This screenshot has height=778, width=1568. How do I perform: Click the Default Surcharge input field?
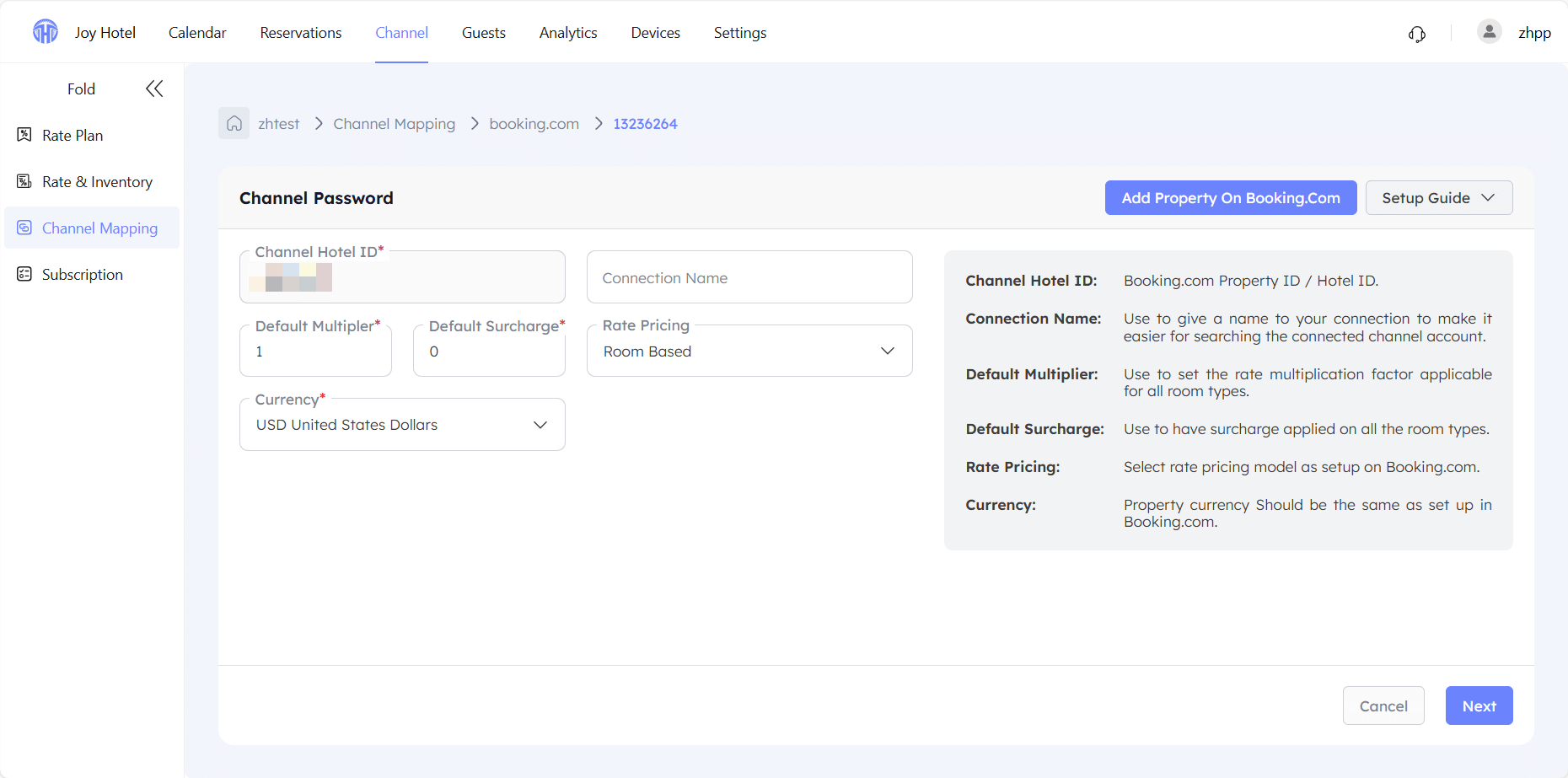click(489, 351)
